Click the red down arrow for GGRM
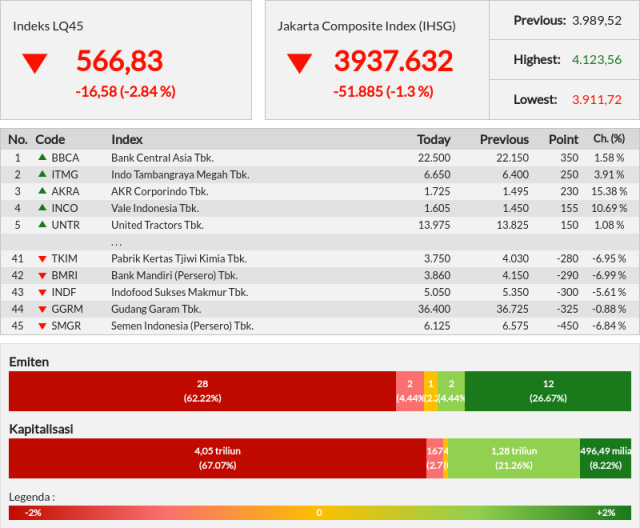The height and width of the screenshot is (528, 640). pyautogui.click(x=42, y=309)
